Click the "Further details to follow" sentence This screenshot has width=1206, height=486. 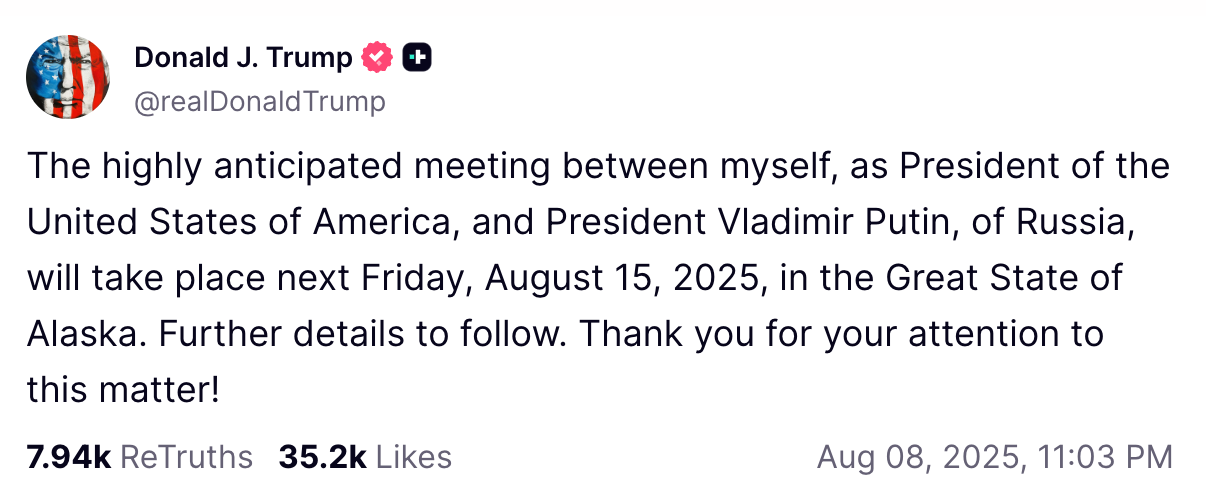(x=364, y=334)
